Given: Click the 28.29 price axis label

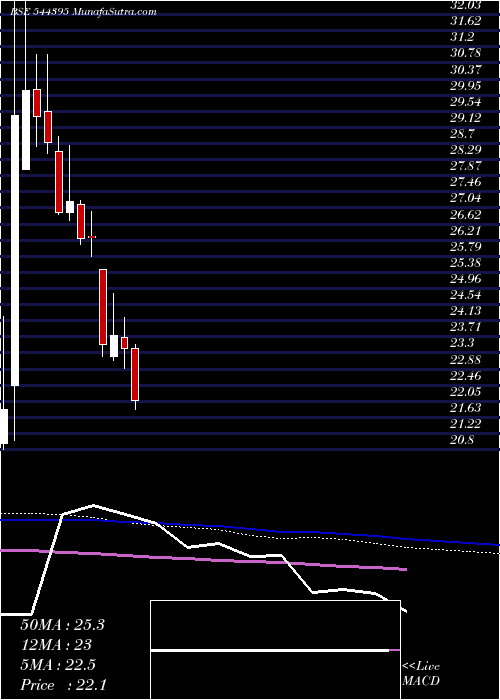Looking at the screenshot, I should (x=465, y=150).
